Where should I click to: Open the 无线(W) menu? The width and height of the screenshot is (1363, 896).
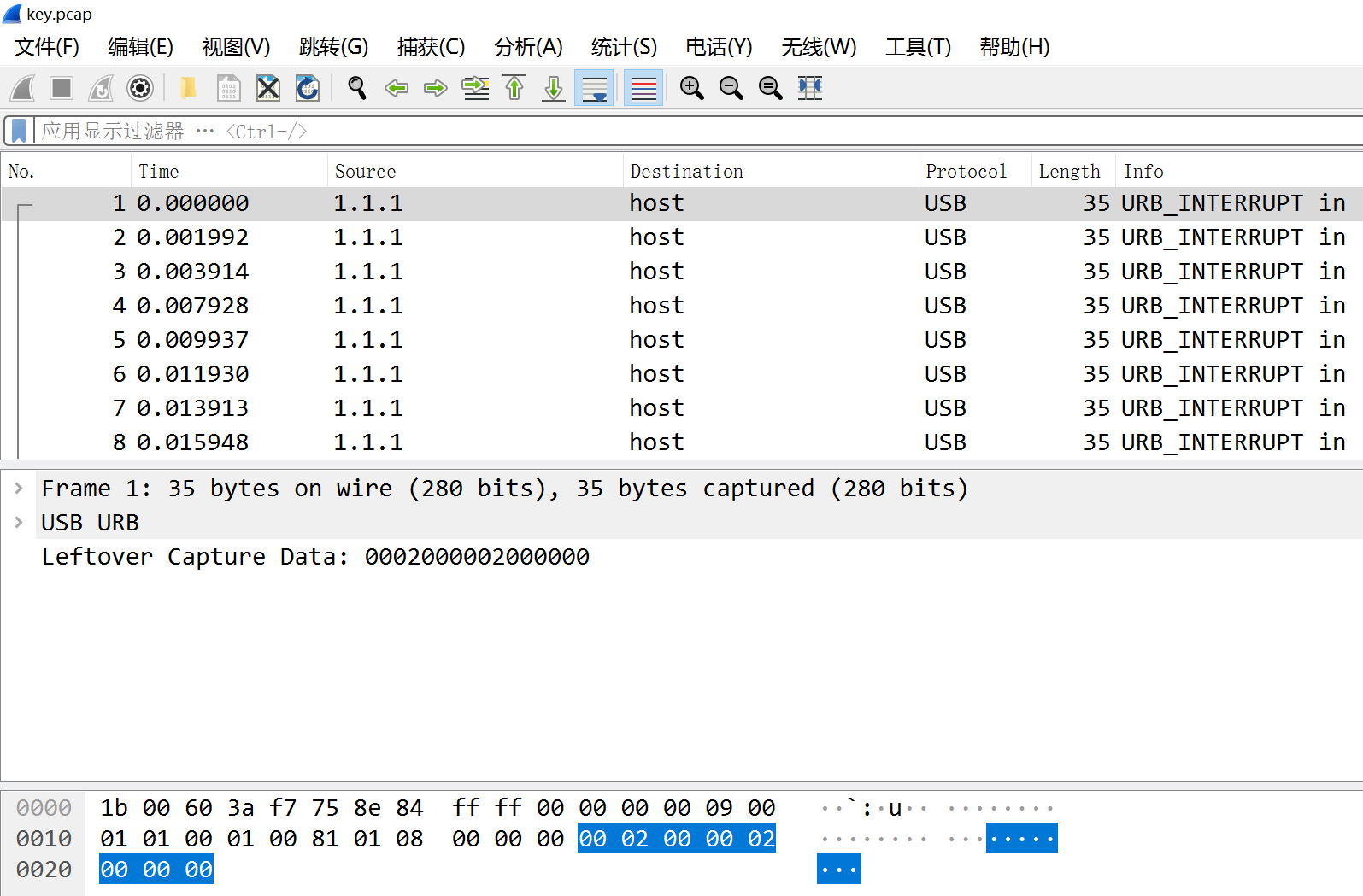tap(820, 47)
